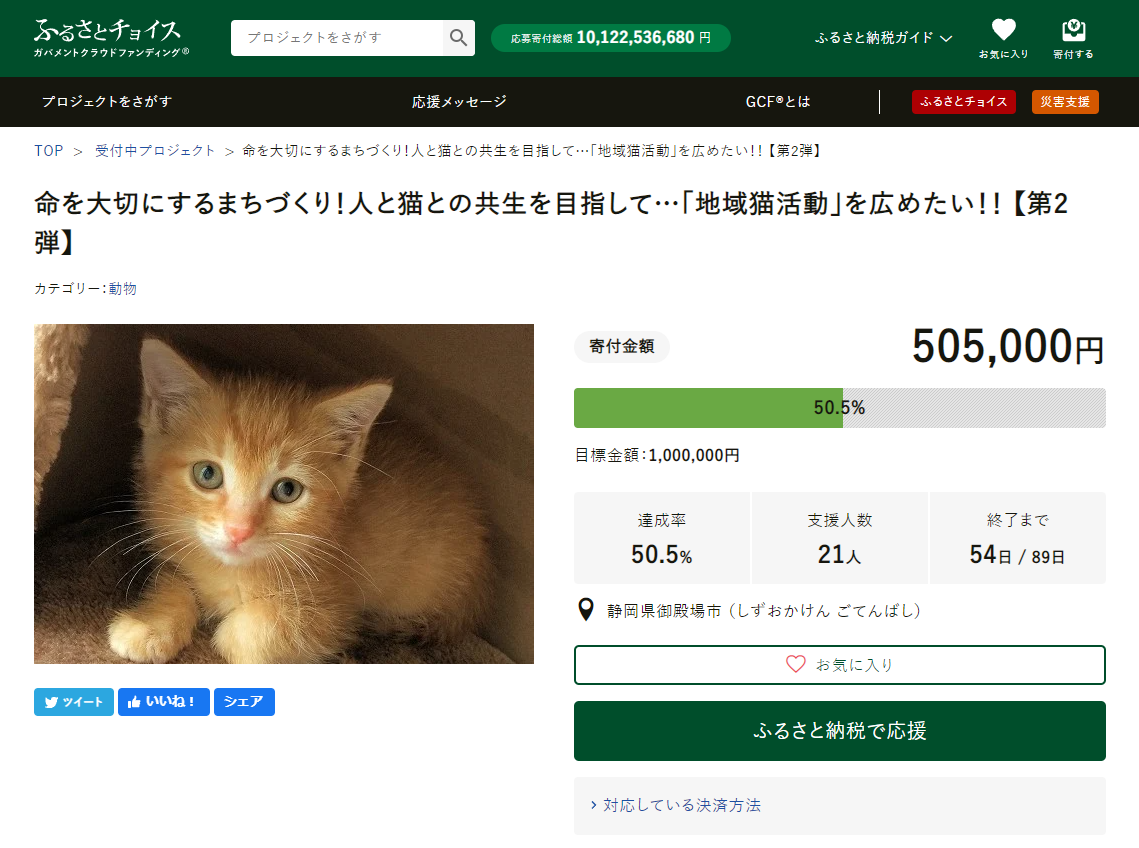Screen dimensions: 1139x848
Task: Click the location pin icon next to 静岡県御殿場市
Action: 586,608
